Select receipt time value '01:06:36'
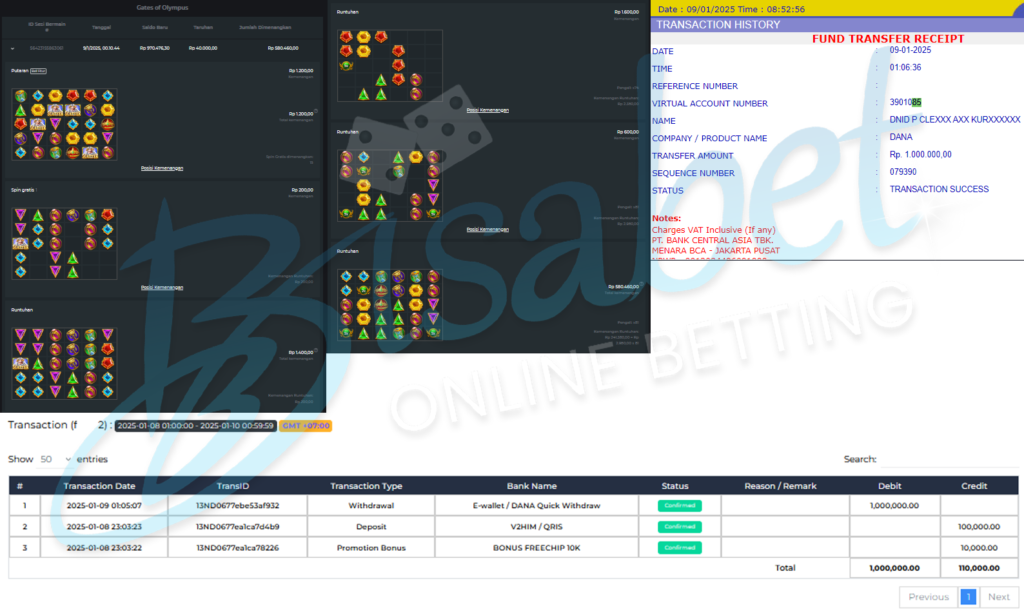This screenshot has height=612, width=1024. coord(905,67)
